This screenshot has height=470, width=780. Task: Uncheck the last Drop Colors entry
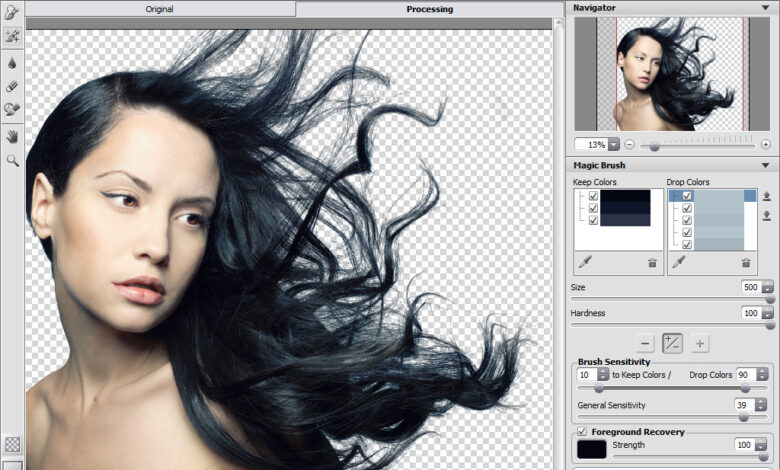[x=687, y=244]
